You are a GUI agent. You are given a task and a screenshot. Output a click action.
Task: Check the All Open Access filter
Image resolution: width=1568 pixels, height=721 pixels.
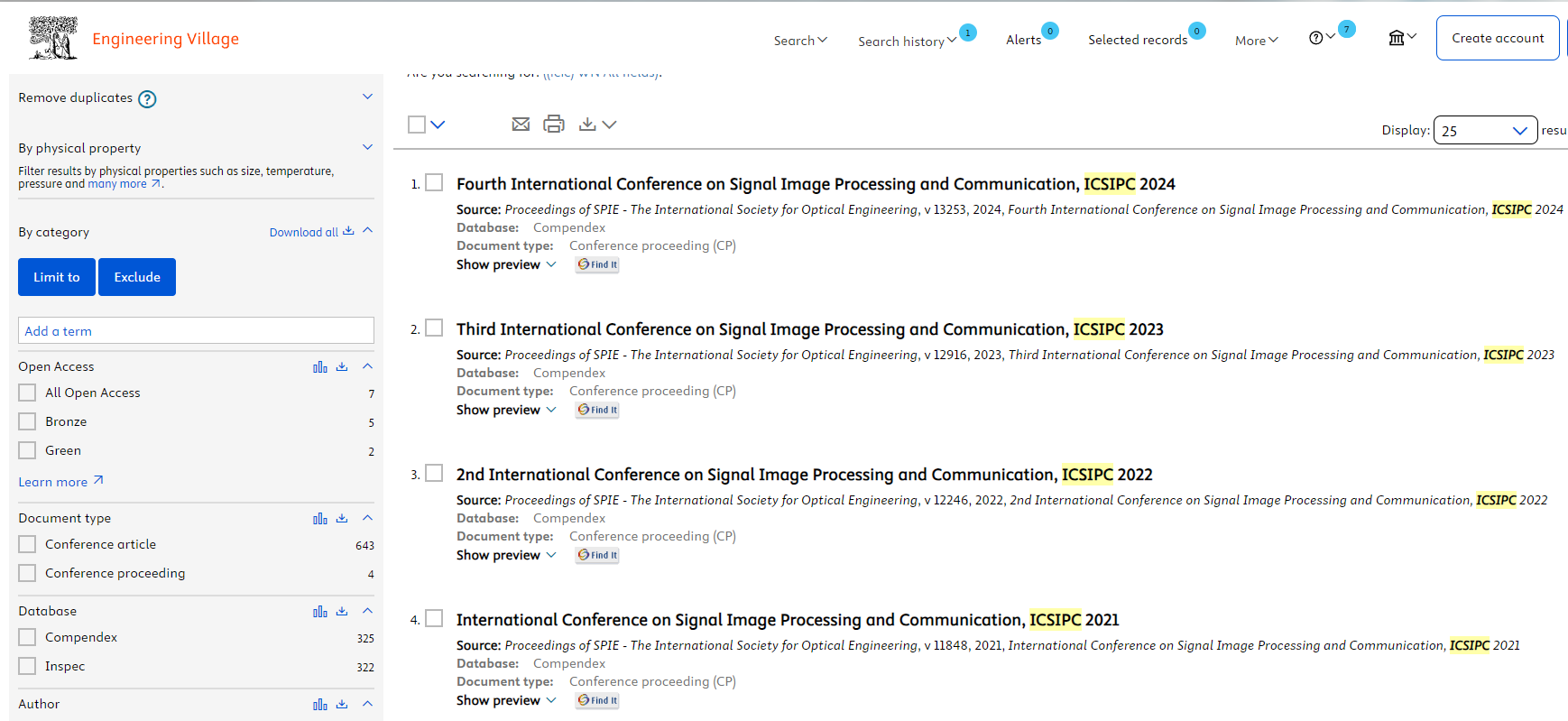[x=28, y=393]
